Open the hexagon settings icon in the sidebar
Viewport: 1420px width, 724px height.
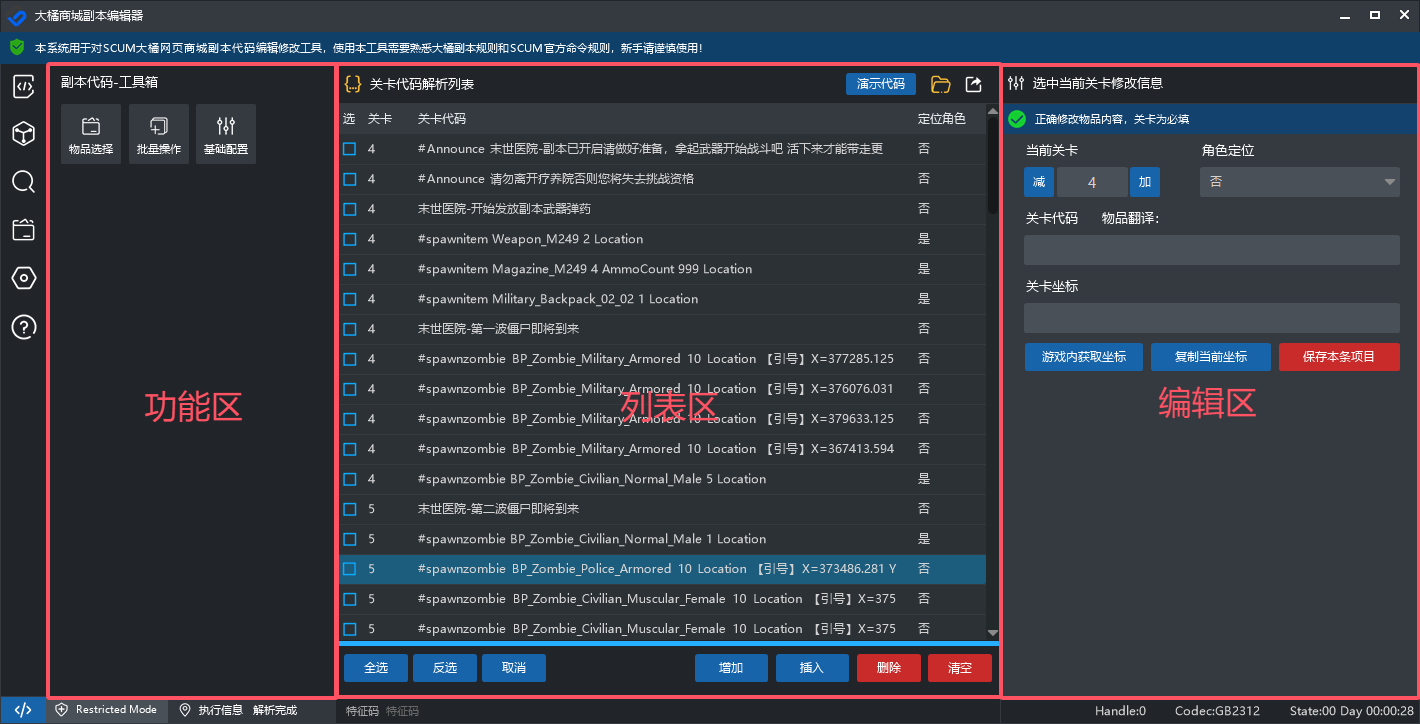(23, 278)
